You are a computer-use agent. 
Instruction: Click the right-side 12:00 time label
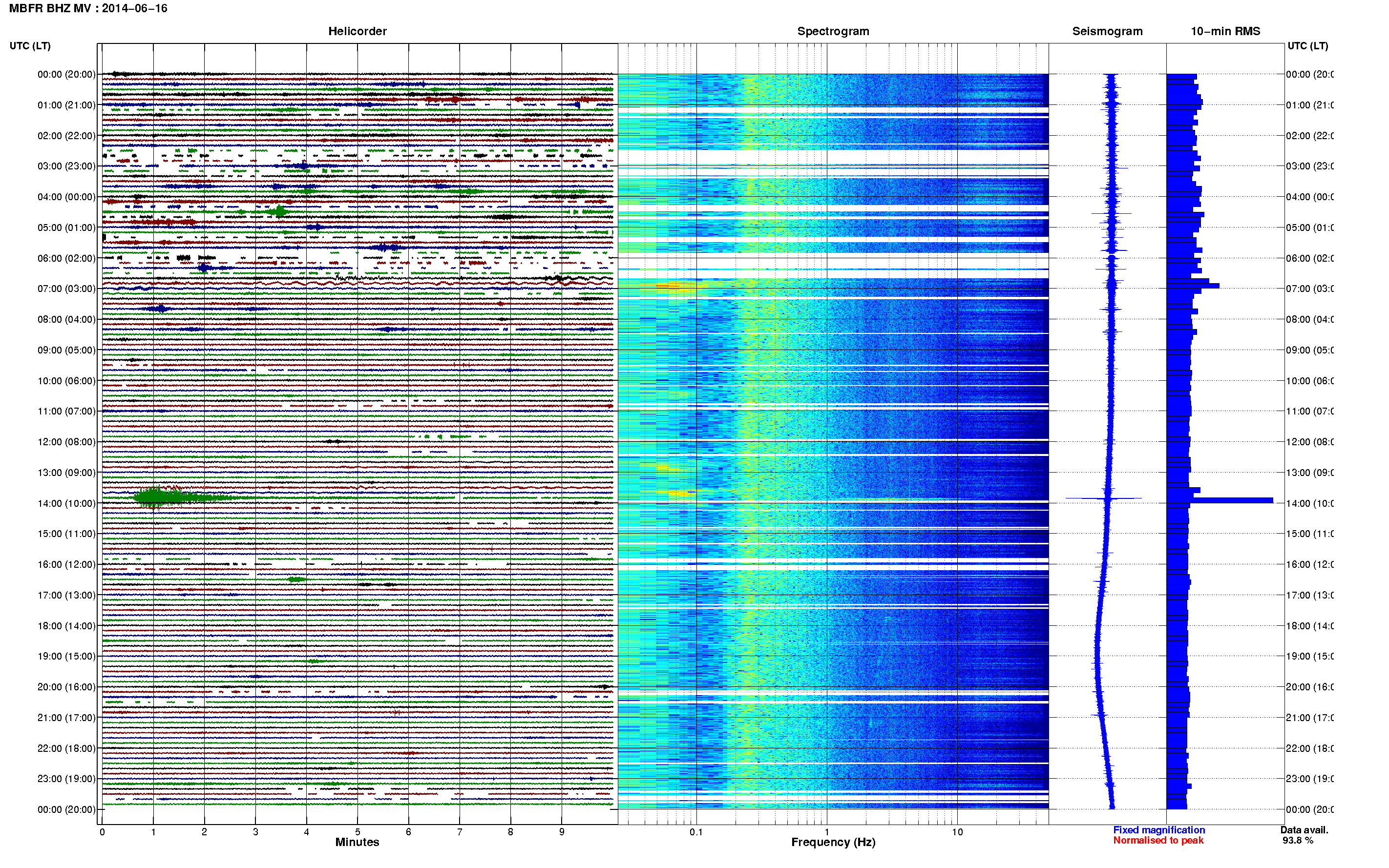tap(1310, 442)
